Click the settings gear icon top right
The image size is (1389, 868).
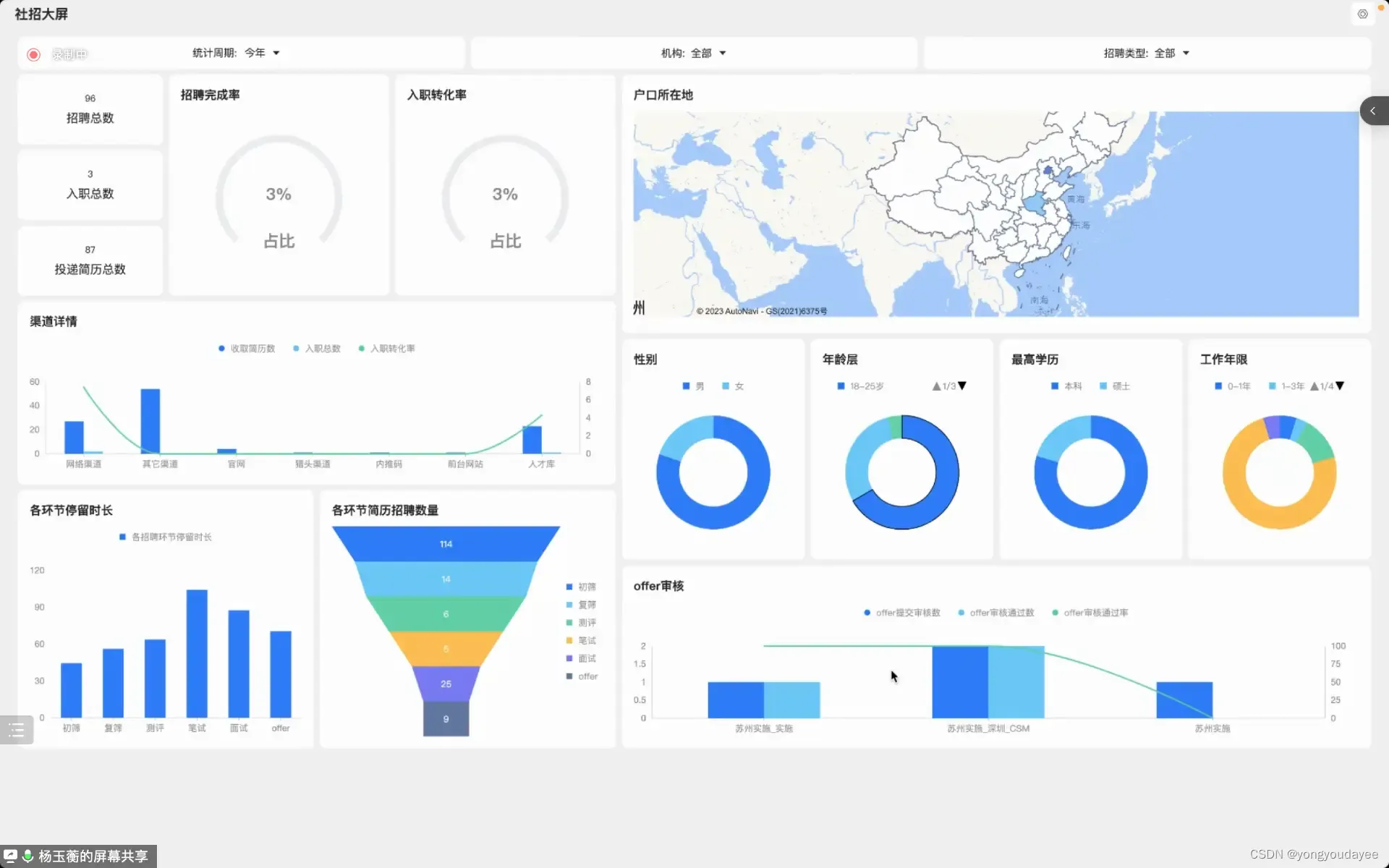click(x=1362, y=14)
